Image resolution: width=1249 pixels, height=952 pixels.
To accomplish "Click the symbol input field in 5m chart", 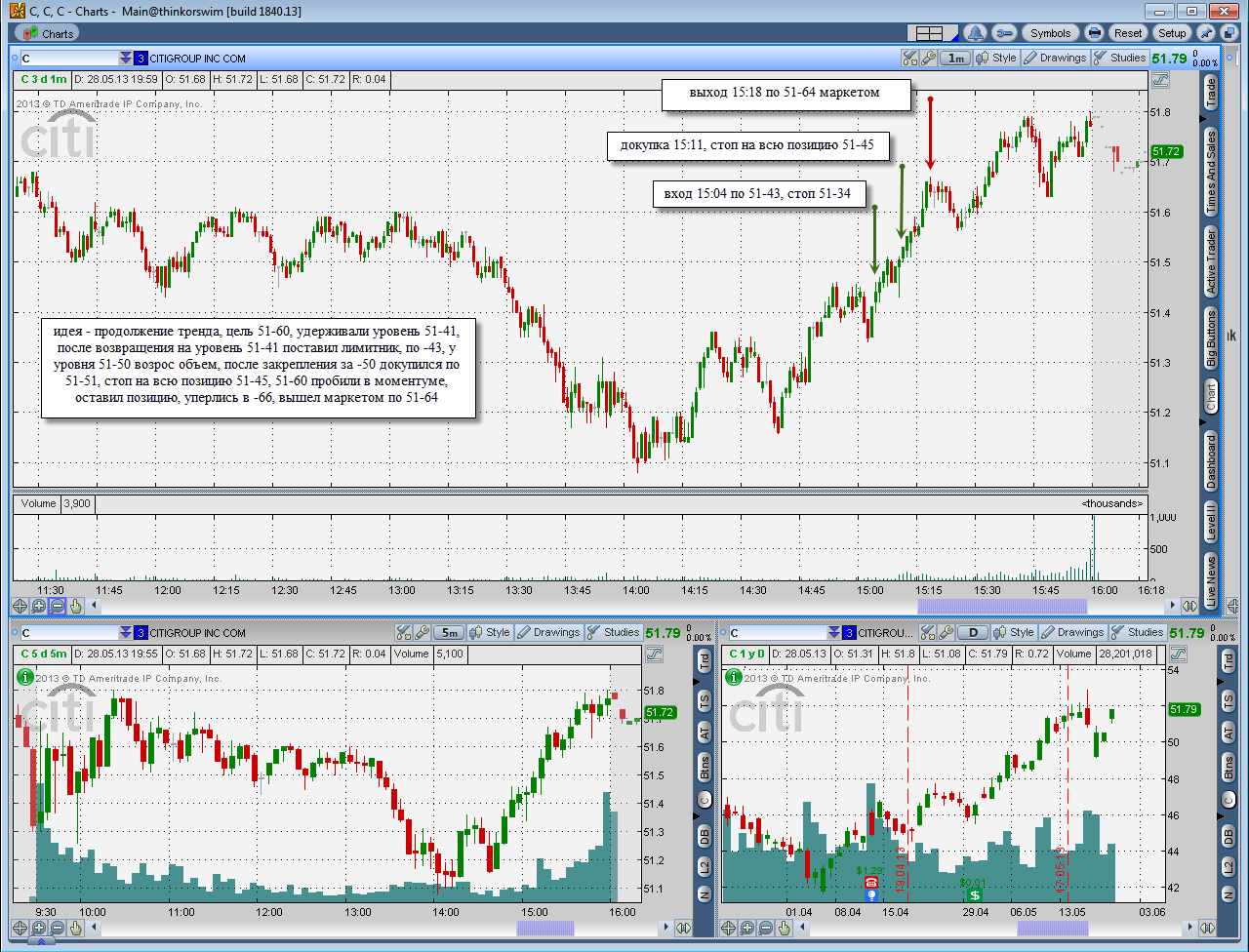I will 68,633.
